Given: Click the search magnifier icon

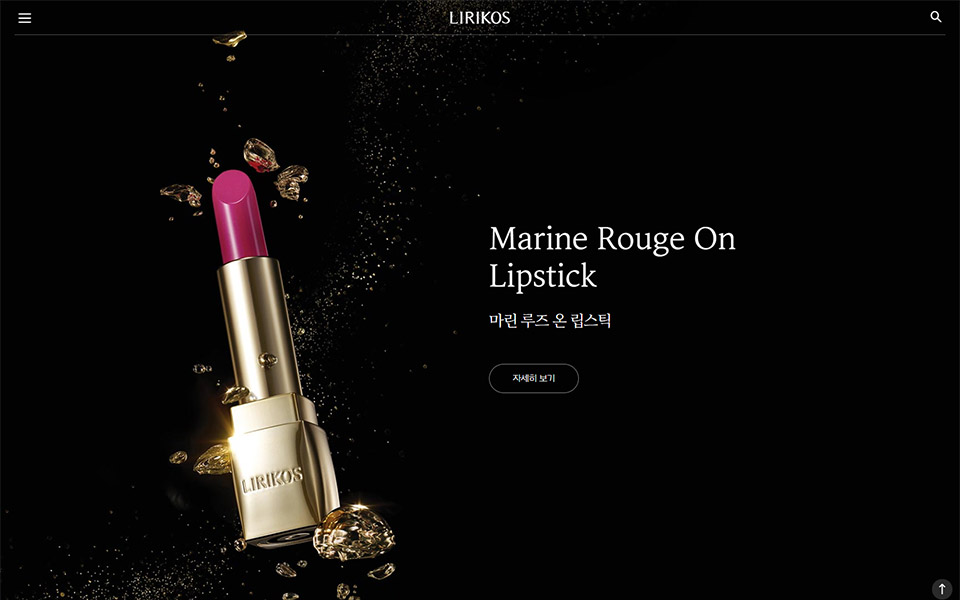Looking at the screenshot, I should coord(936,17).
